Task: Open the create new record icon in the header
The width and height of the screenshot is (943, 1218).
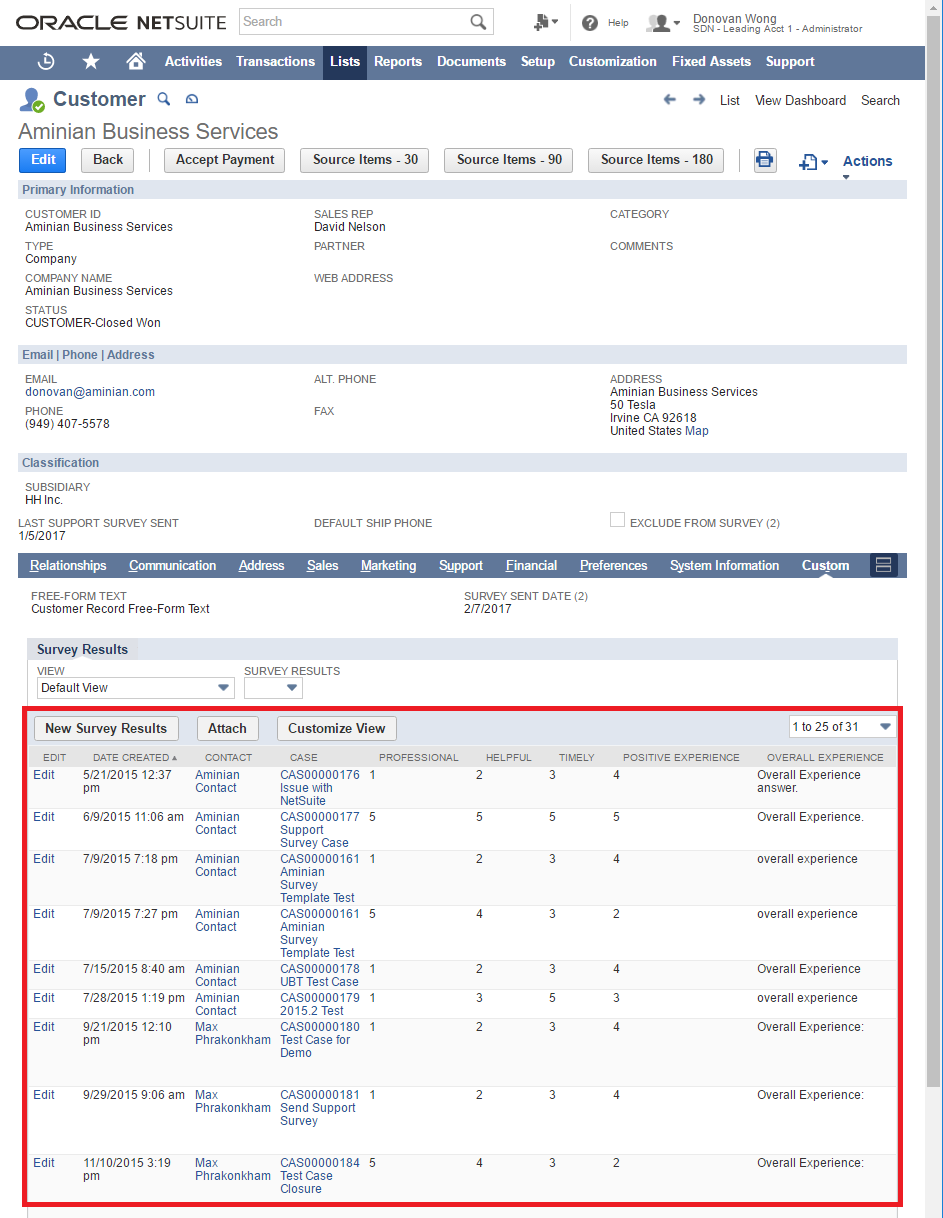Action: click(x=545, y=22)
